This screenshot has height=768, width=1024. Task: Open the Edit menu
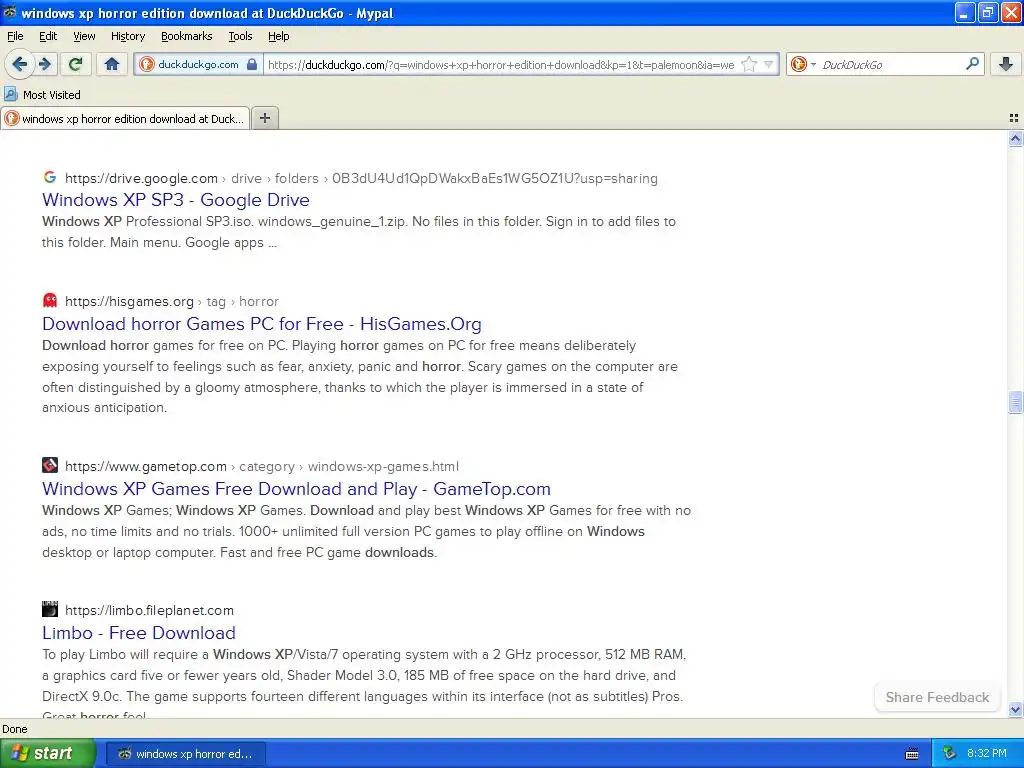point(48,36)
